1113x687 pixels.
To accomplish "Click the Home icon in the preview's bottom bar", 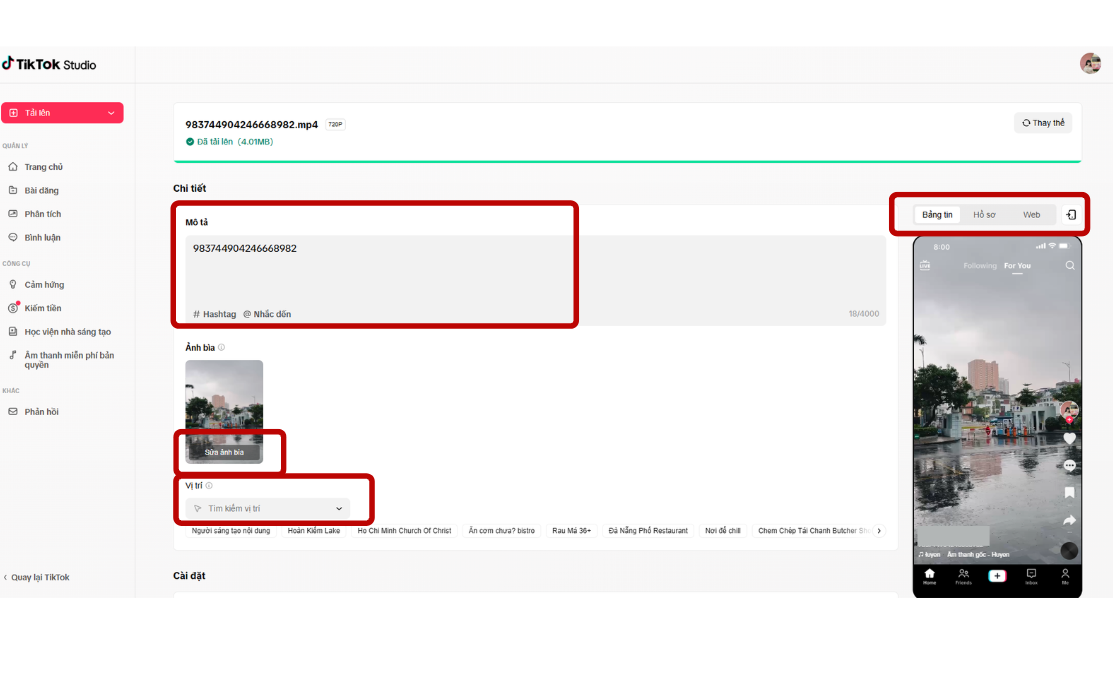I will tap(929, 576).
